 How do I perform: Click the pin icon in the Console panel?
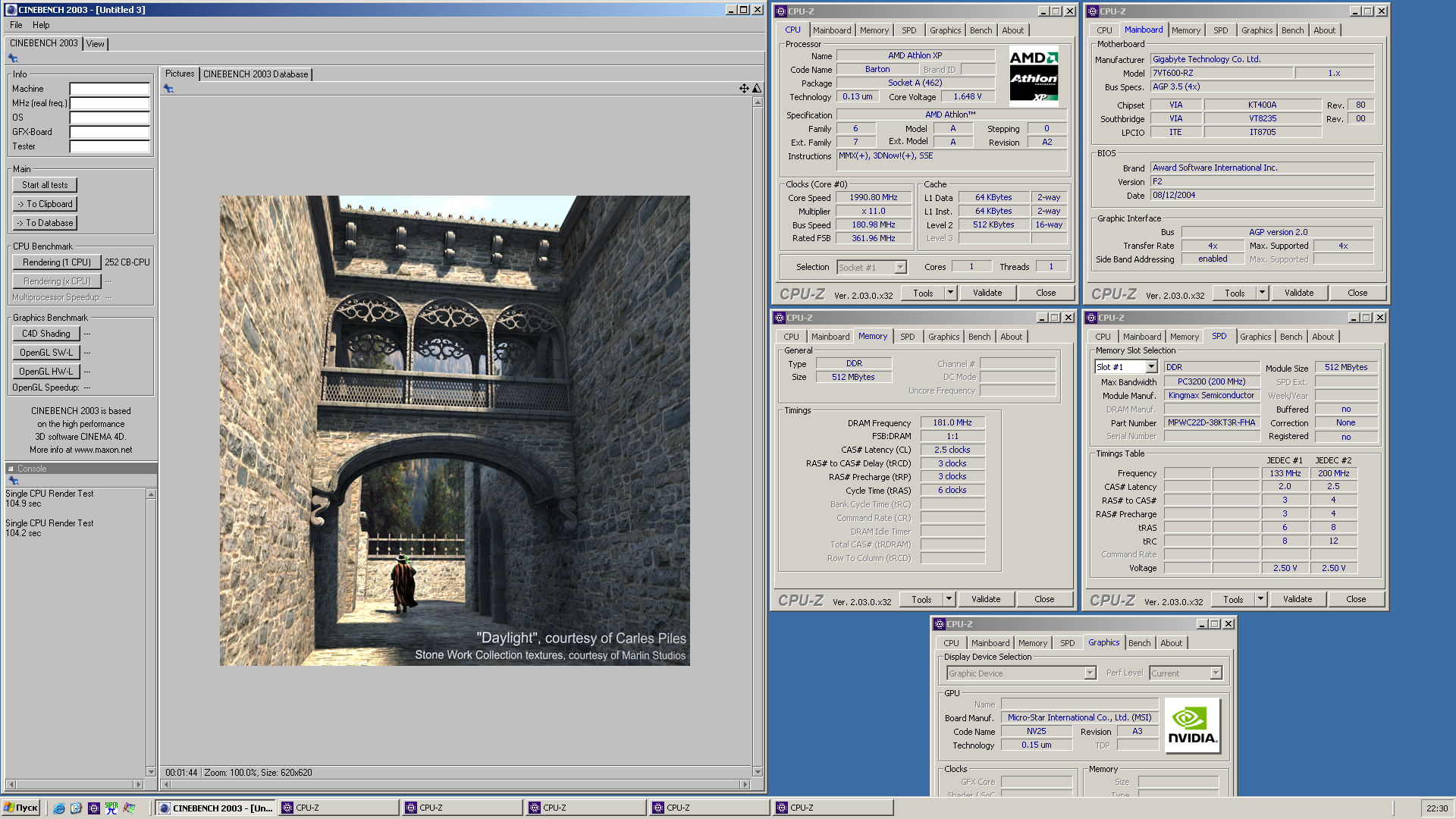(13, 481)
